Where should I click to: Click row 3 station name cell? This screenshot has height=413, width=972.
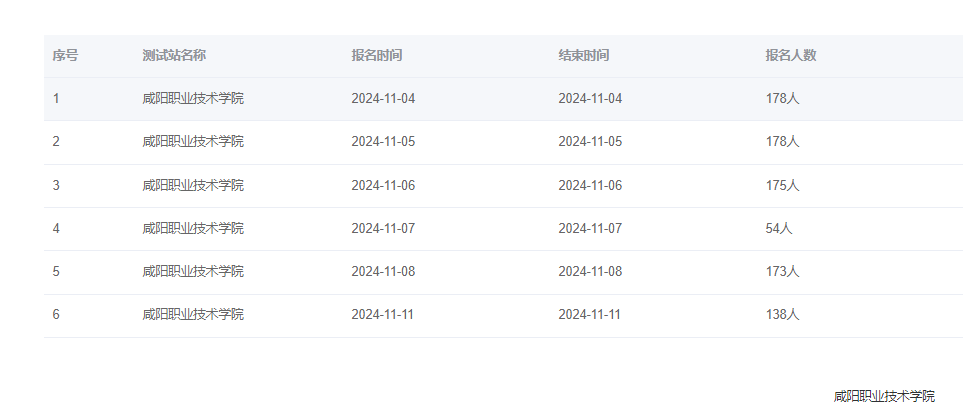[193, 185]
